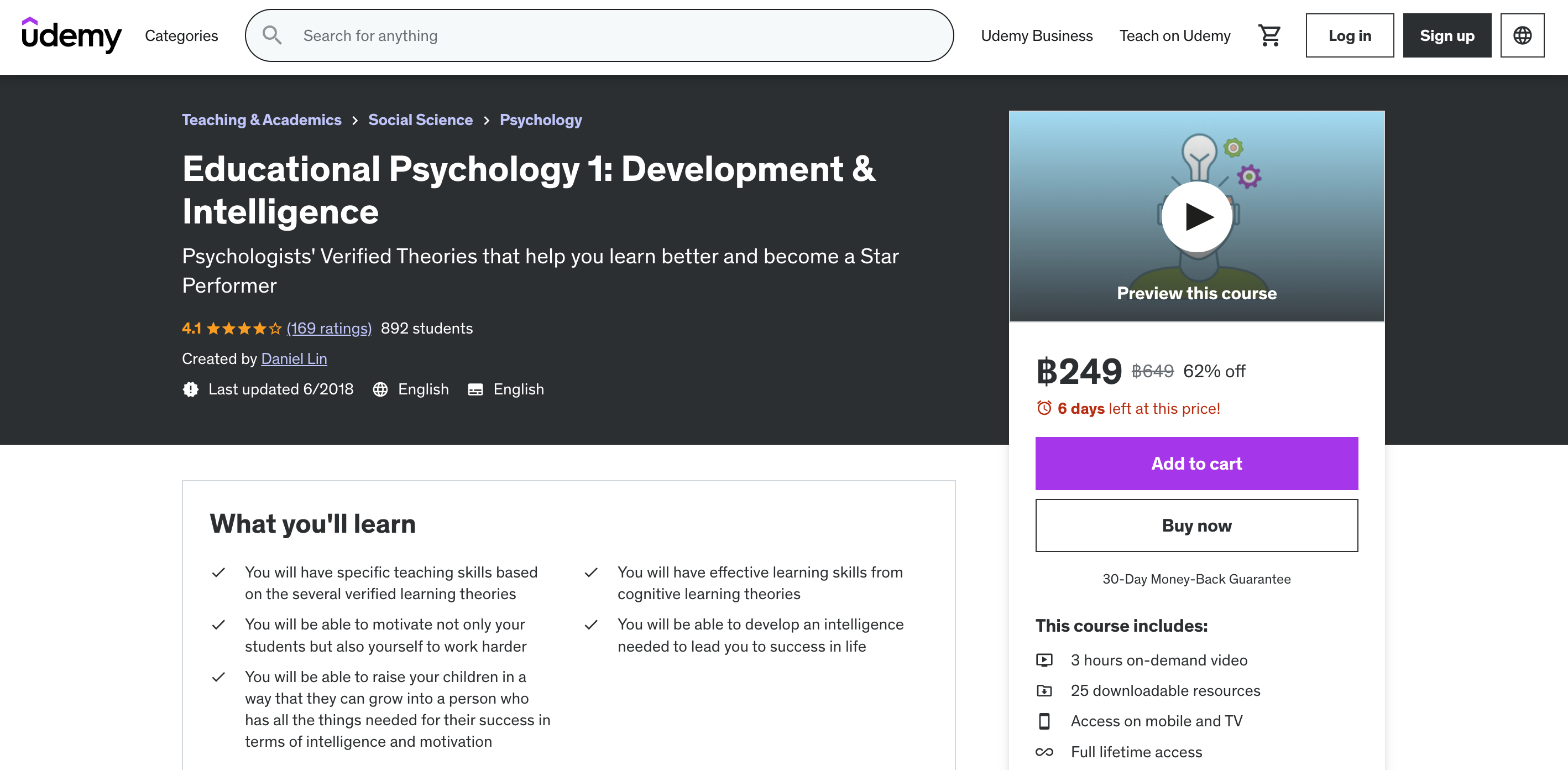Open Teach on Udemy
This screenshot has height=770, width=1568.
click(1174, 35)
